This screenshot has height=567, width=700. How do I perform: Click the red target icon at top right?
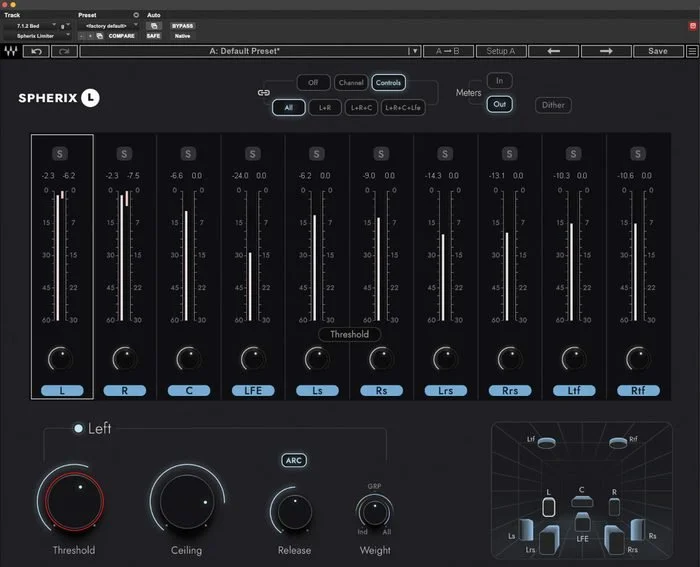(x=692, y=26)
